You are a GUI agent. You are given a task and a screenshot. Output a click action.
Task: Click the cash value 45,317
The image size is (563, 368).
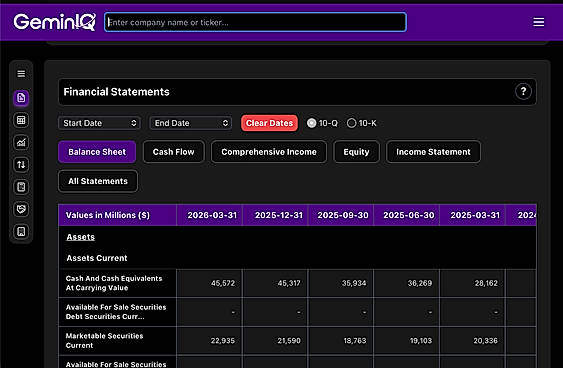pos(289,283)
